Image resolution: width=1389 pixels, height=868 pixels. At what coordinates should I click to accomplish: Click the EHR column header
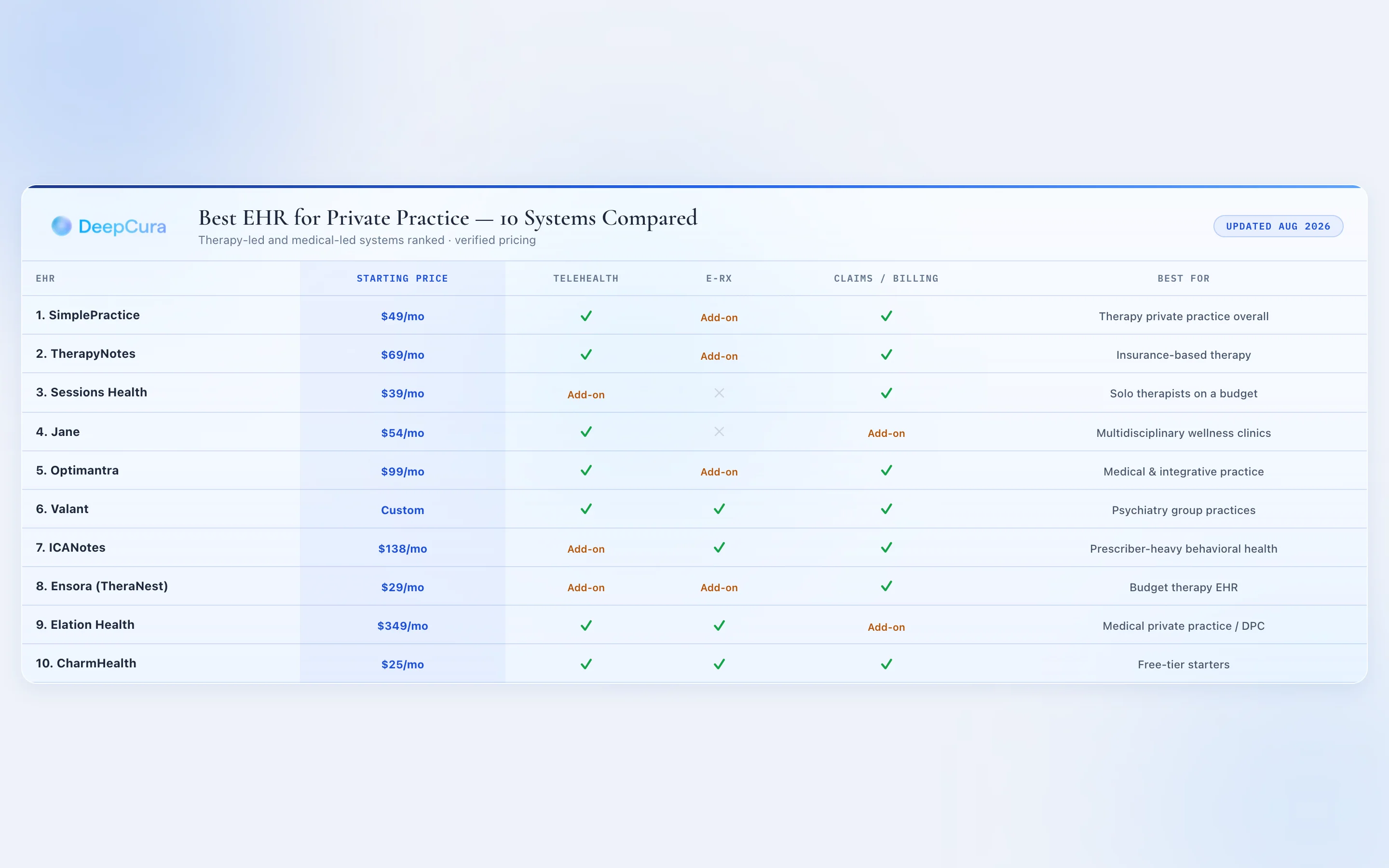coord(45,278)
